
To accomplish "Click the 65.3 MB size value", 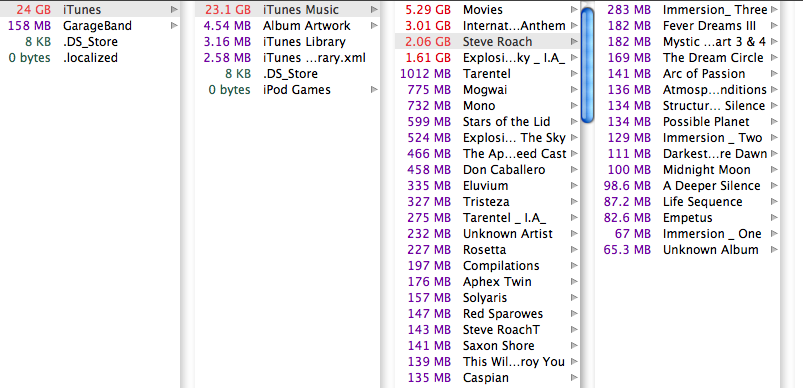I will (627, 250).
